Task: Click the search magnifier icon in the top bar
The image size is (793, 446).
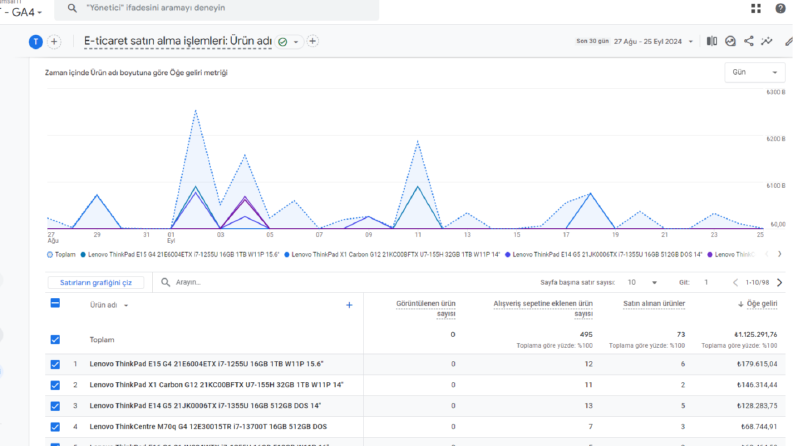Action: [72, 8]
